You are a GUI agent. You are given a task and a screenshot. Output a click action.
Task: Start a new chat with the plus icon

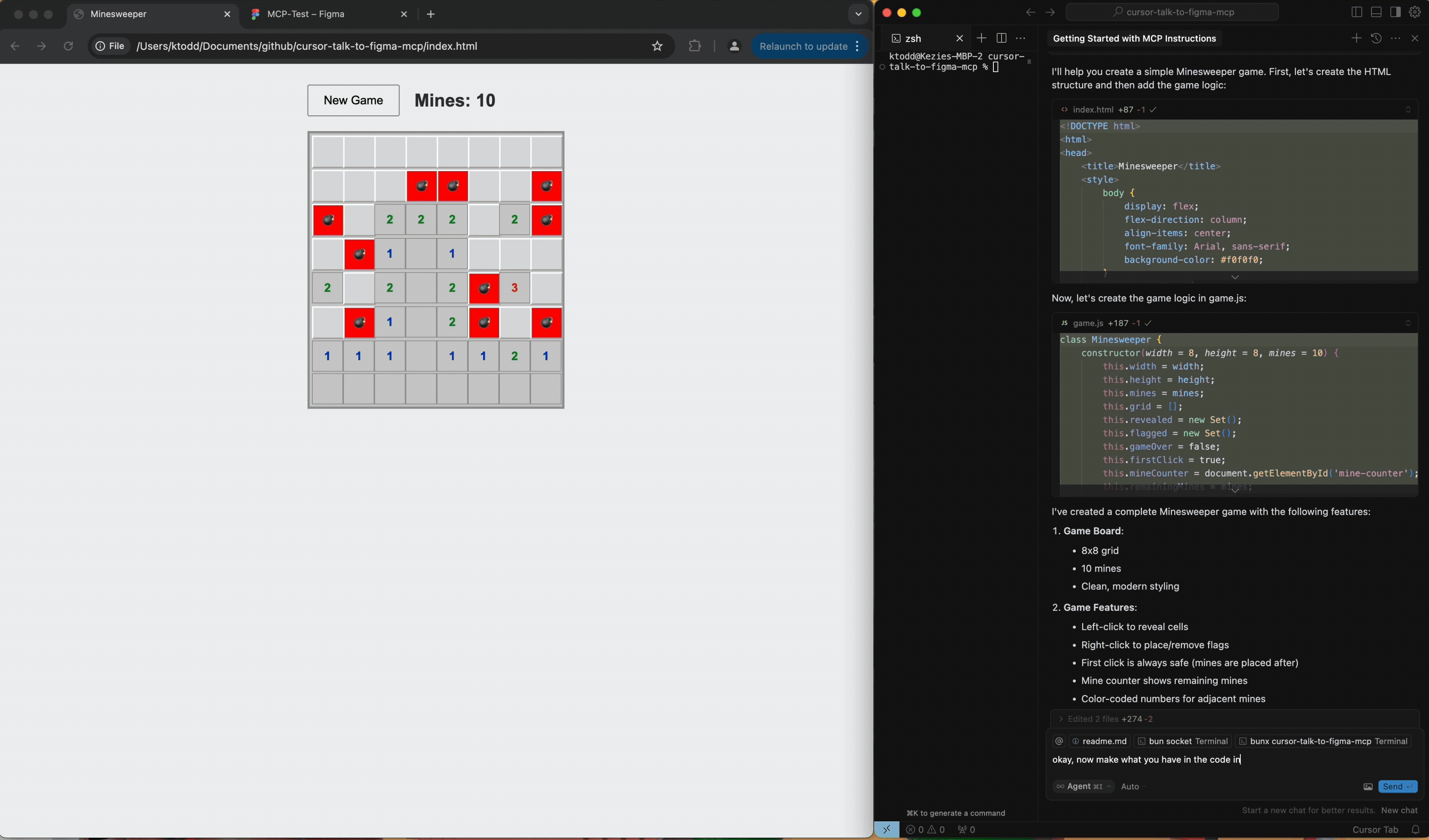click(1356, 38)
